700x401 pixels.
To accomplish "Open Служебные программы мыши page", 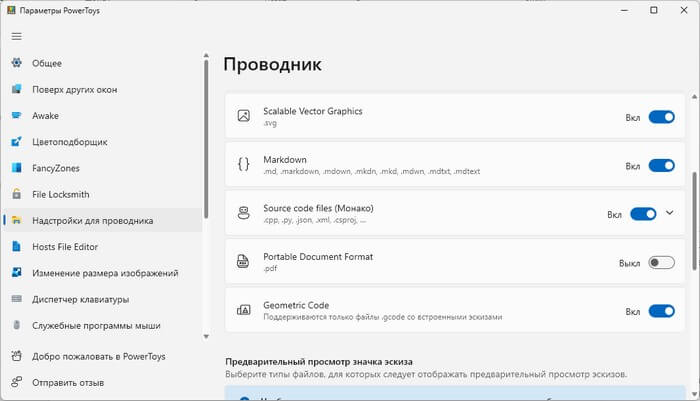I will [103, 326].
